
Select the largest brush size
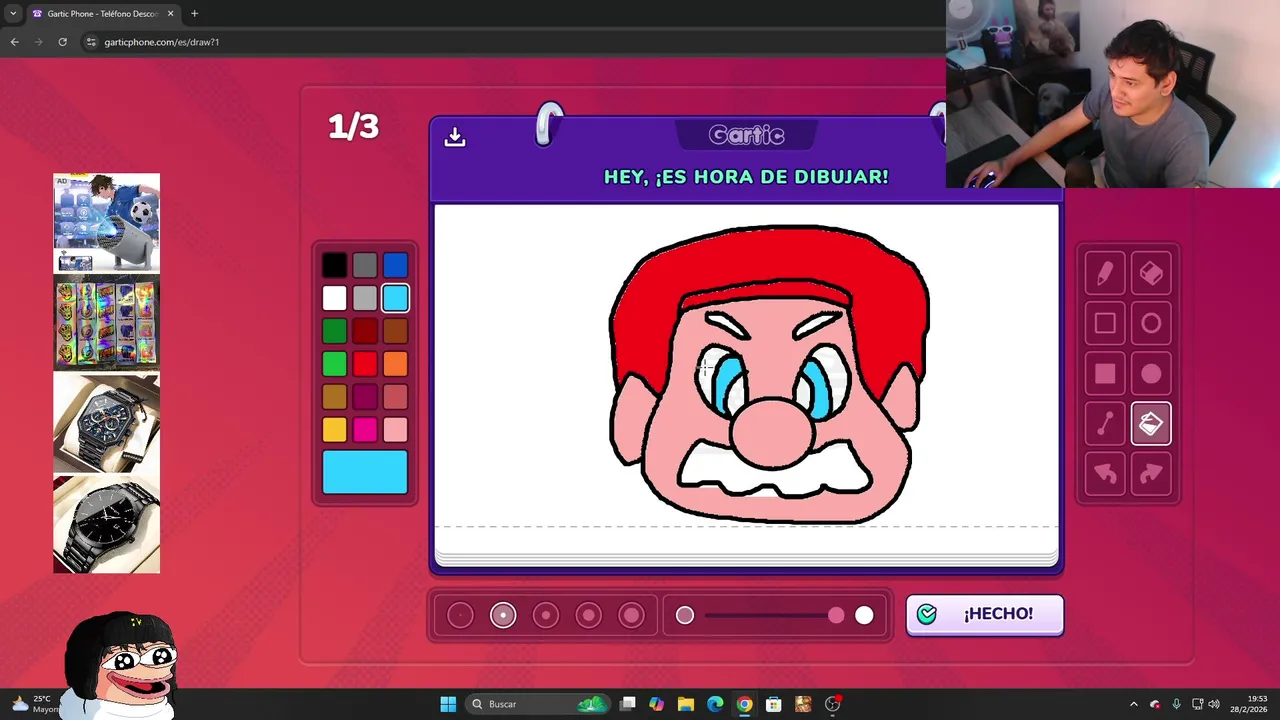click(632, 615)
